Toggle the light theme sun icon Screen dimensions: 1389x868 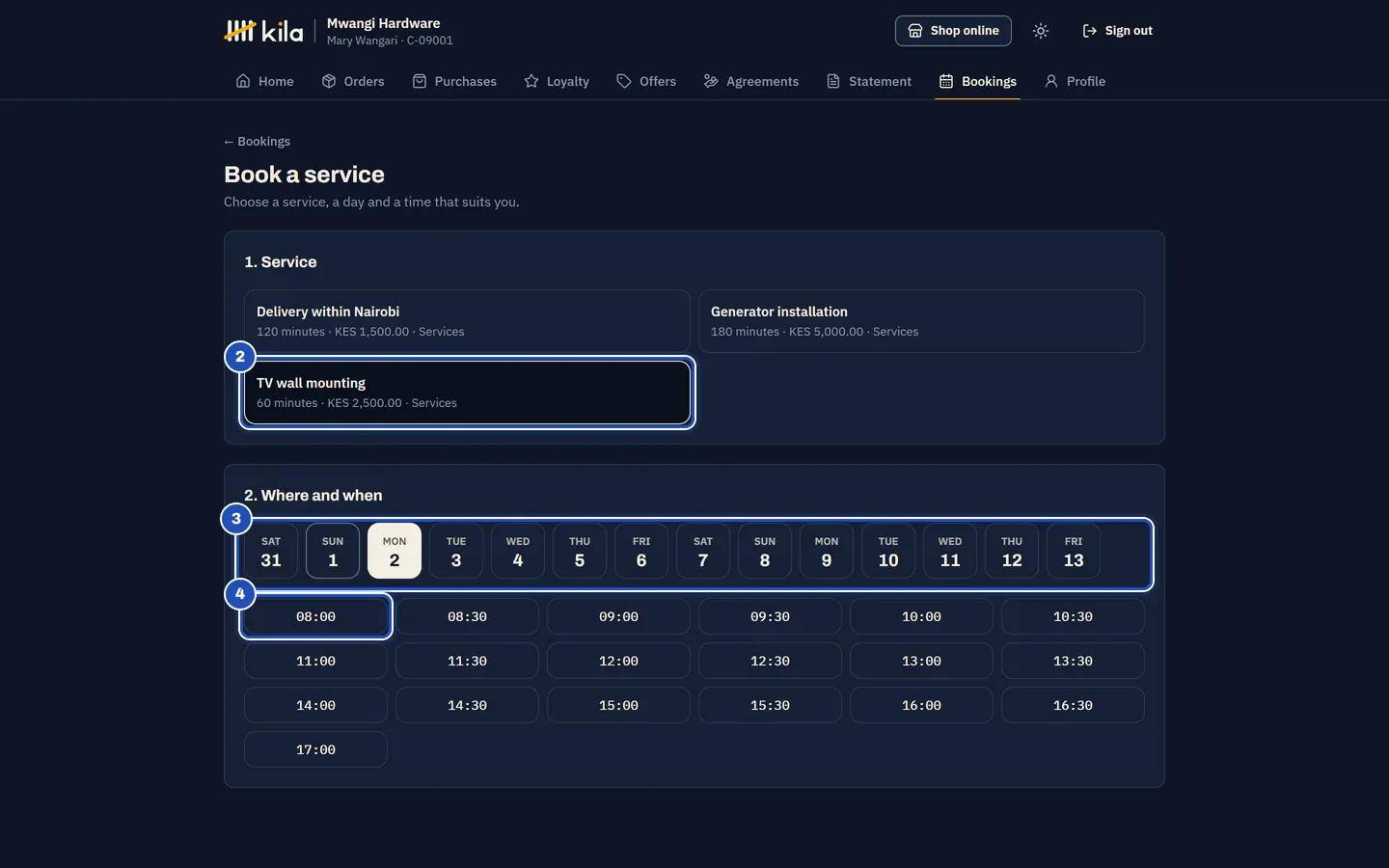point(1041,31)
